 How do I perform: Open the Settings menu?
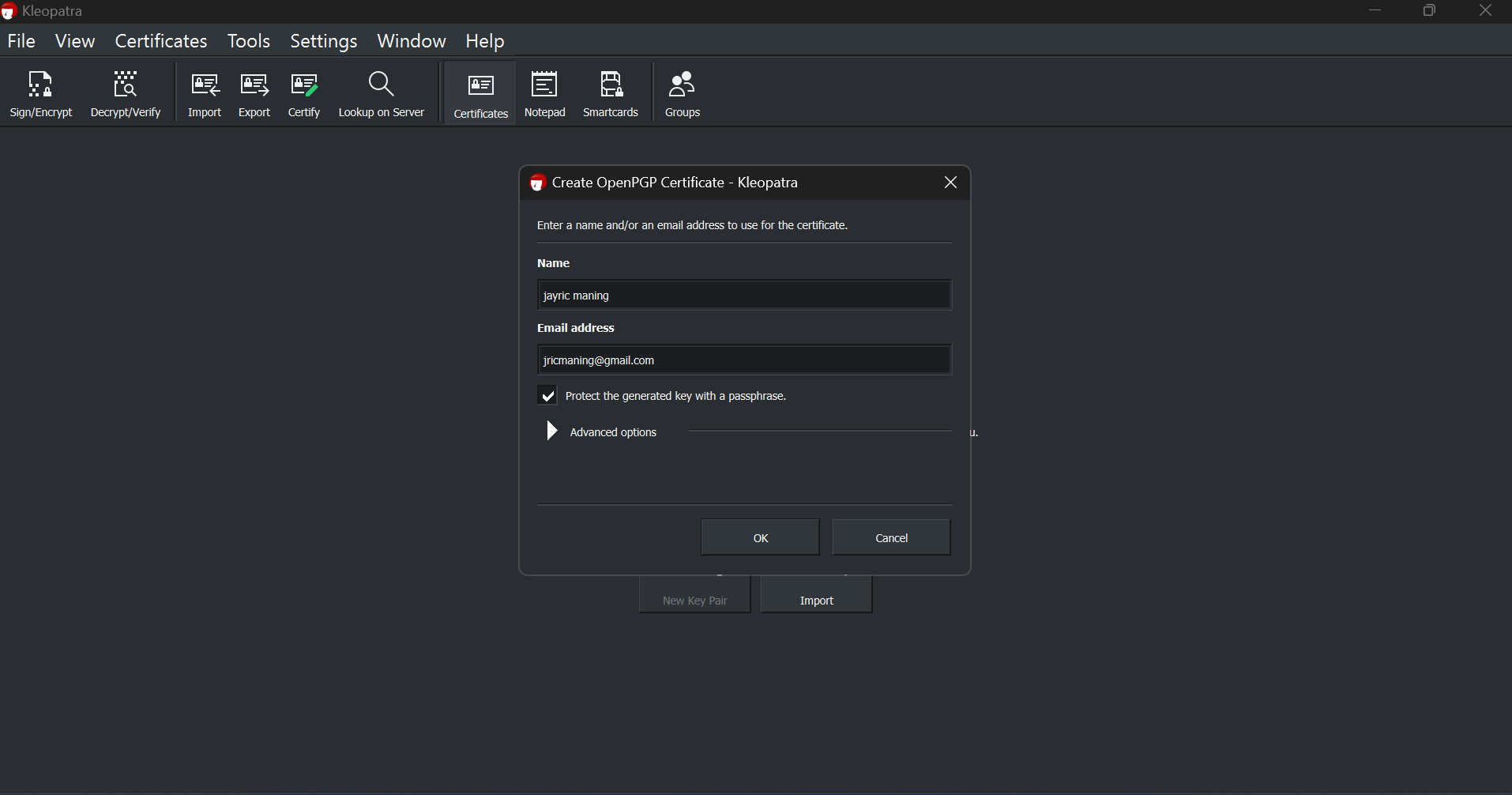point(324,41)
